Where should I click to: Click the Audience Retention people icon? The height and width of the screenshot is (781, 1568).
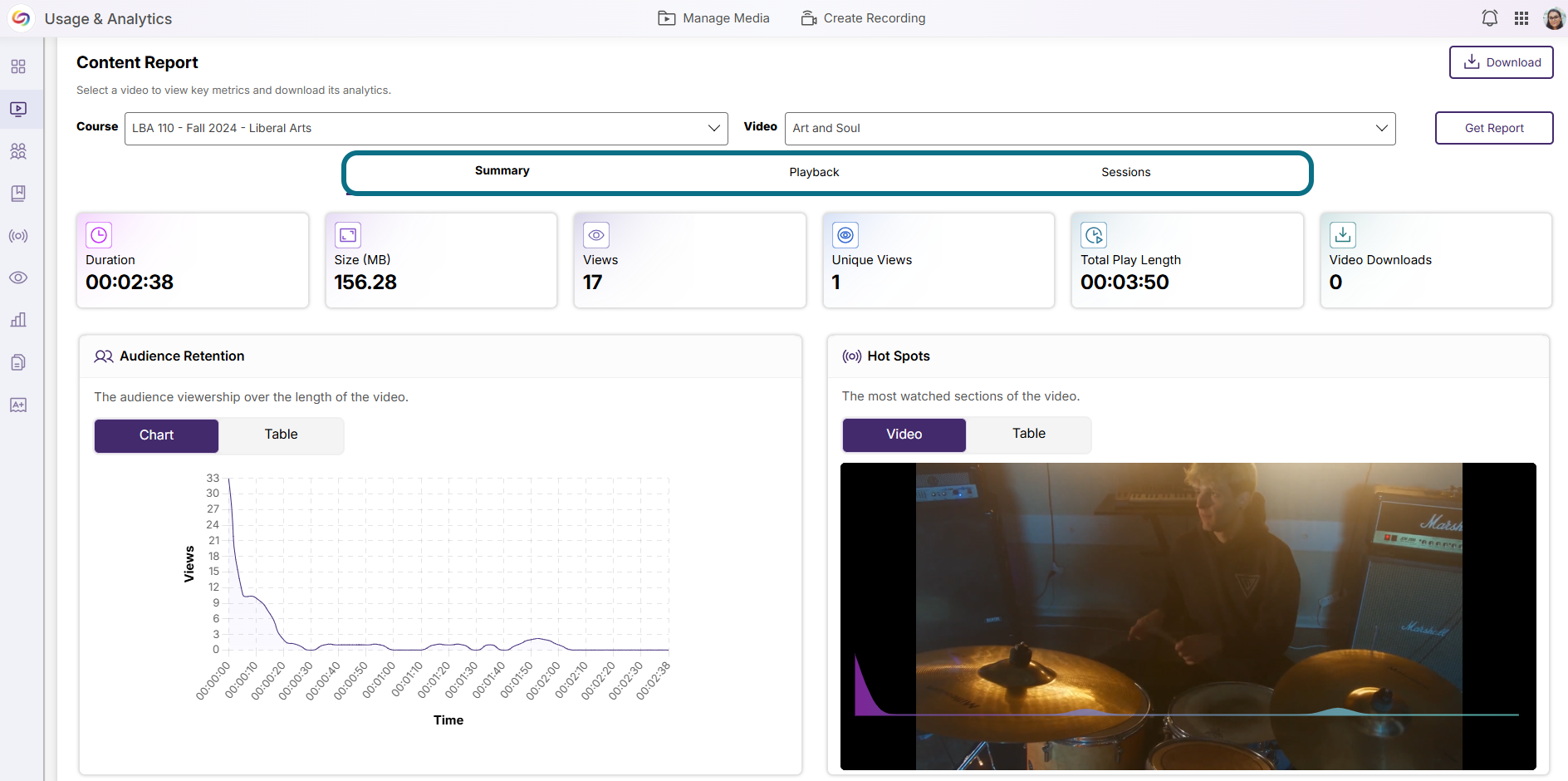click(x=104, y=356)
